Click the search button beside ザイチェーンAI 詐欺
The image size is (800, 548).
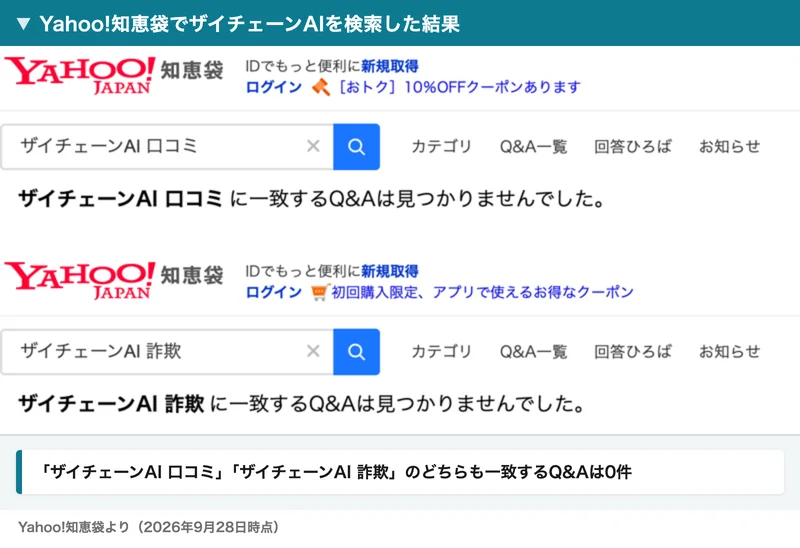tap(356, 352)
